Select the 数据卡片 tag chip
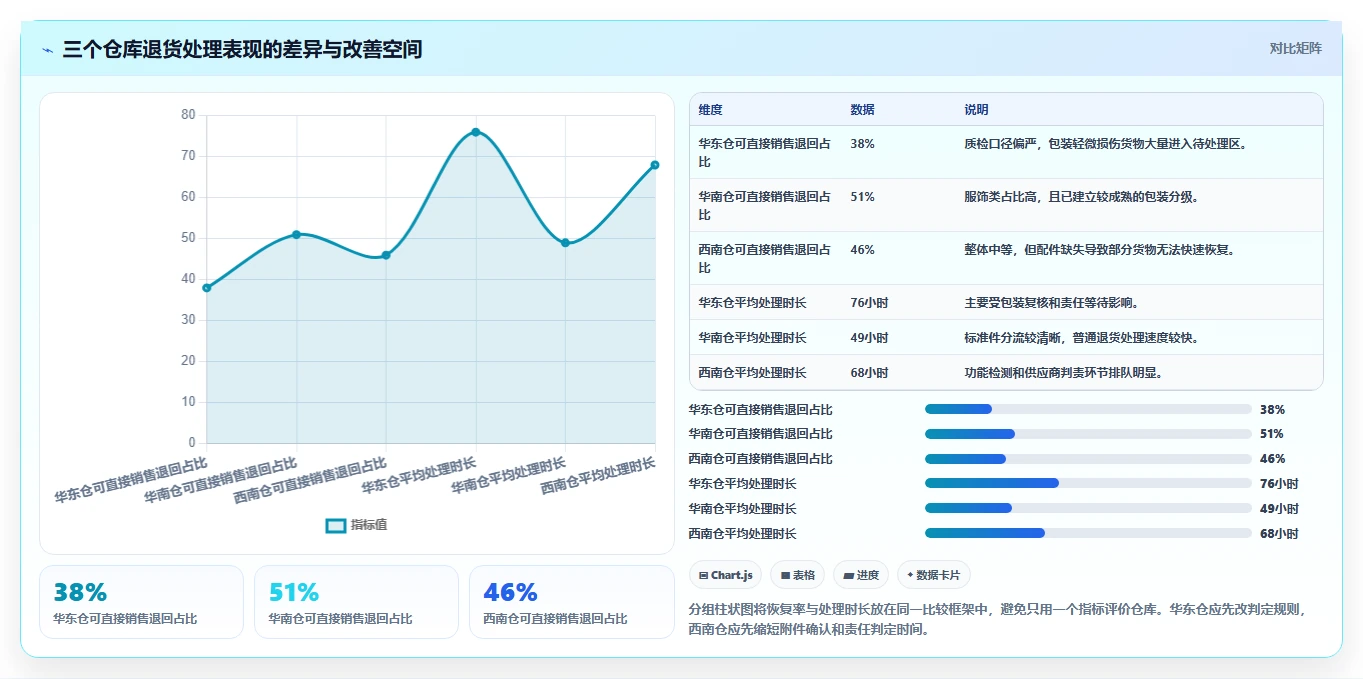This screenshot has height=679, width=1363. click(x=933, y=575)
